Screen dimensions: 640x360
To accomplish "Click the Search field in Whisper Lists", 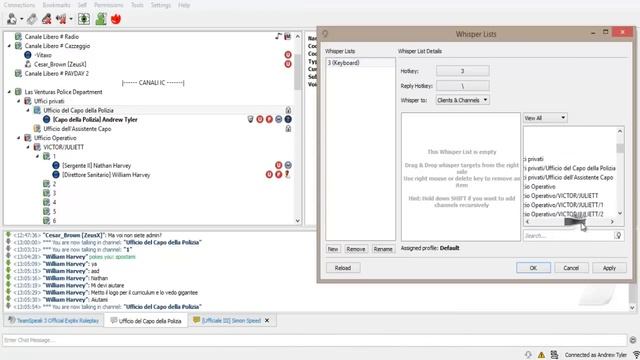I will pyautogui.click(x=569, y=236).
